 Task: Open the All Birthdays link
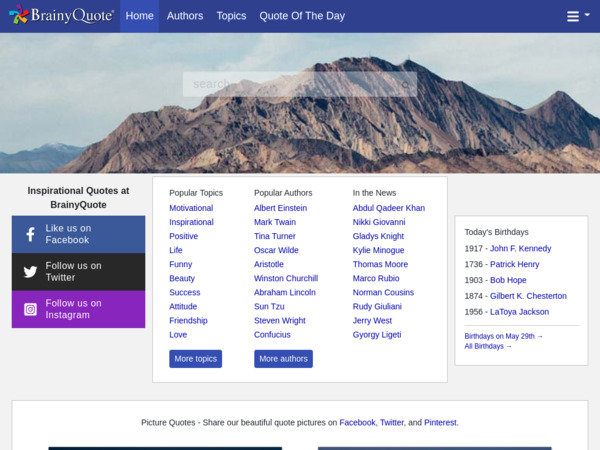coord(488,346)
